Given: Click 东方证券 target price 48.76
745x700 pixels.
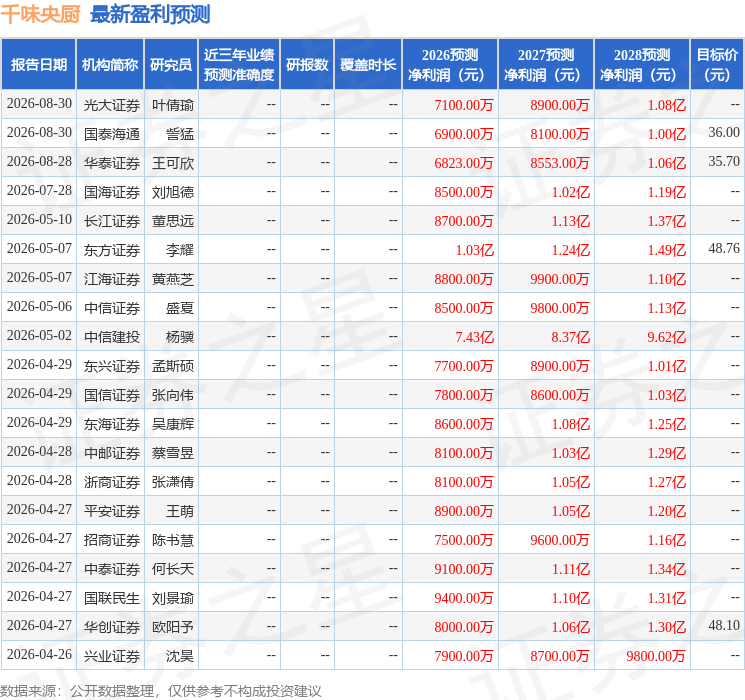Looking at the screenshot, I should pyautogui.click(x=724, y=249).
